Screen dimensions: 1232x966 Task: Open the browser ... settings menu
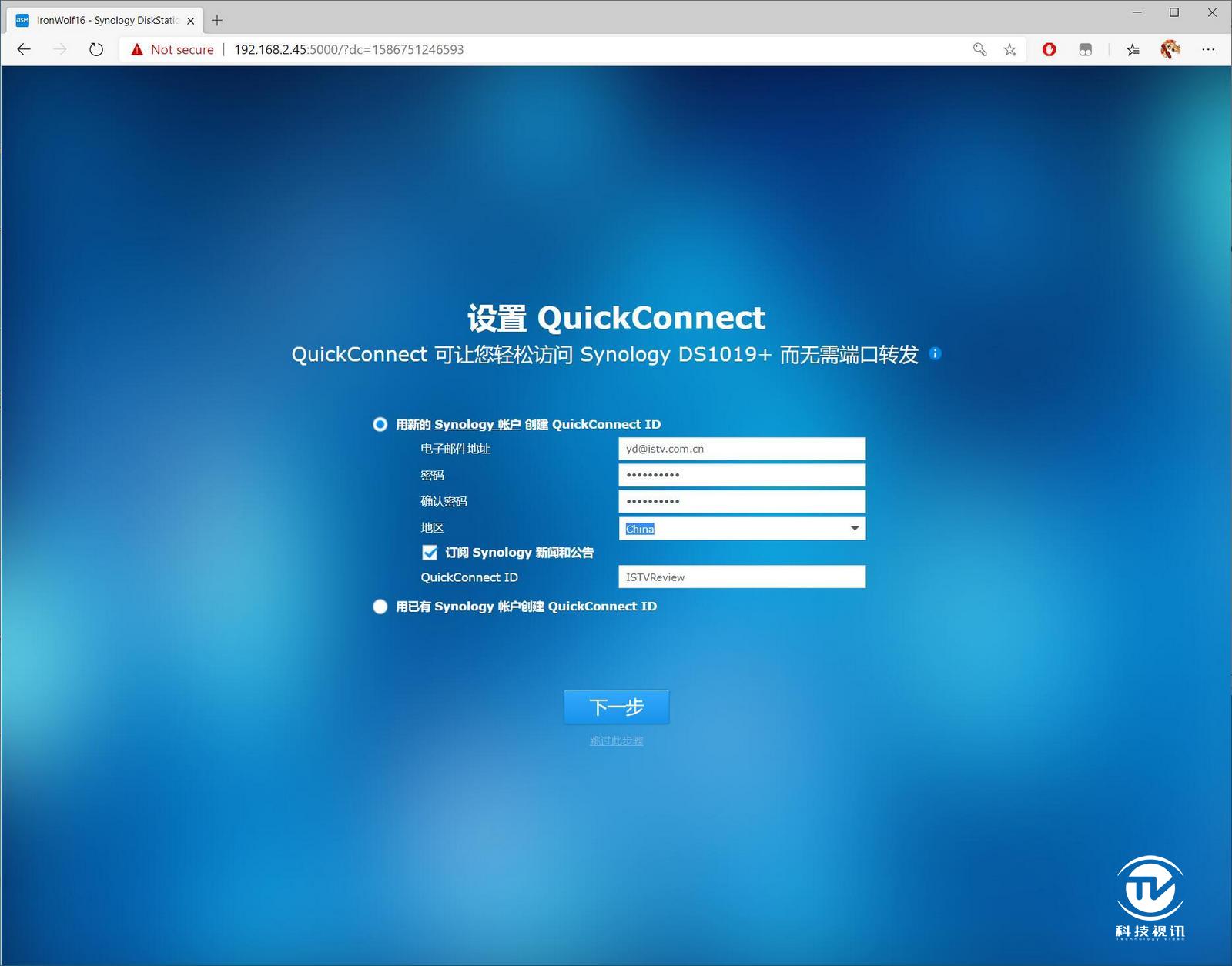pyautogui.click(x=1209, y=49)
